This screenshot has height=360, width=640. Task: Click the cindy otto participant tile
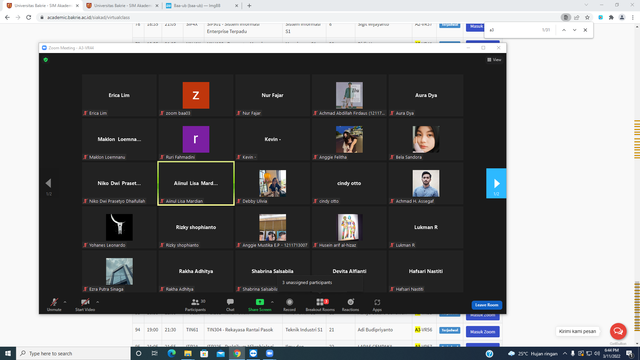pos(349,184)
